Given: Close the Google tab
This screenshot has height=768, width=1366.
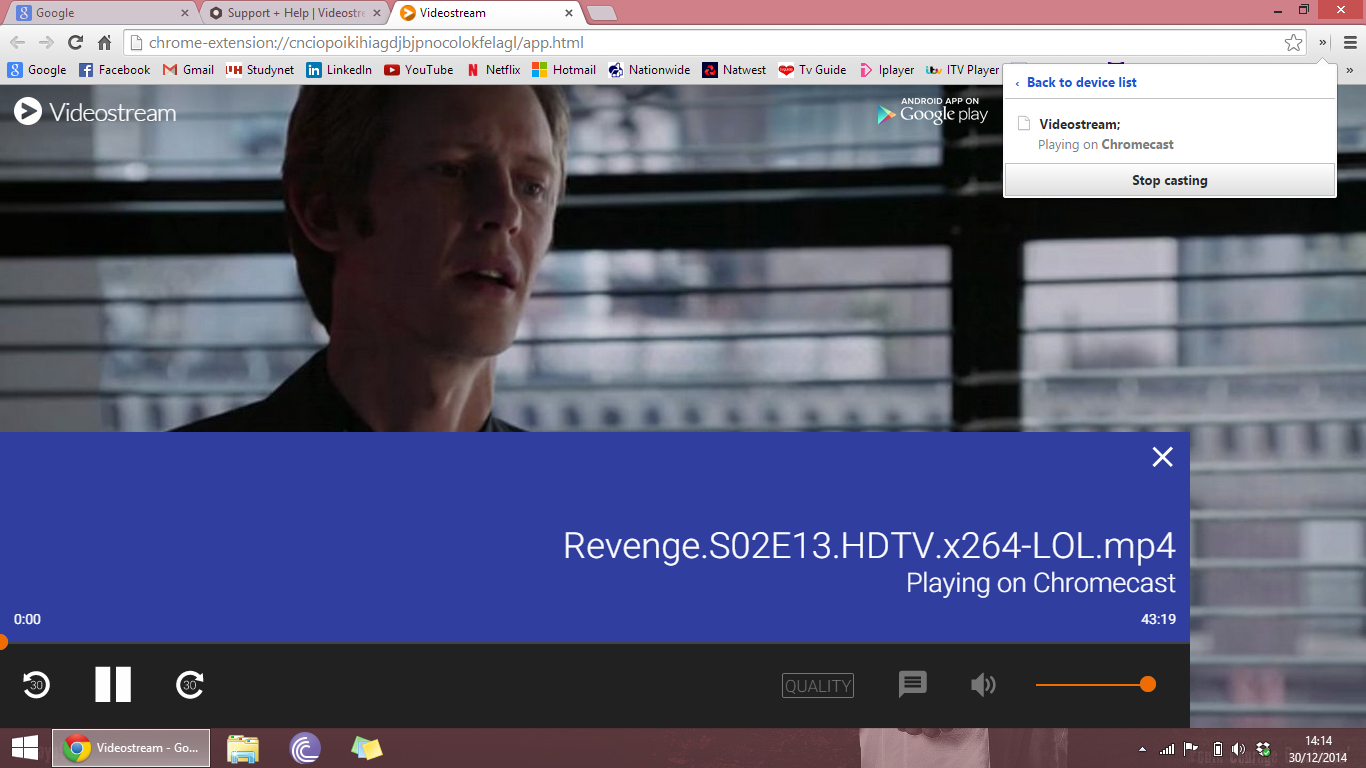Looking at the screenshot, I should pos(185,13).
